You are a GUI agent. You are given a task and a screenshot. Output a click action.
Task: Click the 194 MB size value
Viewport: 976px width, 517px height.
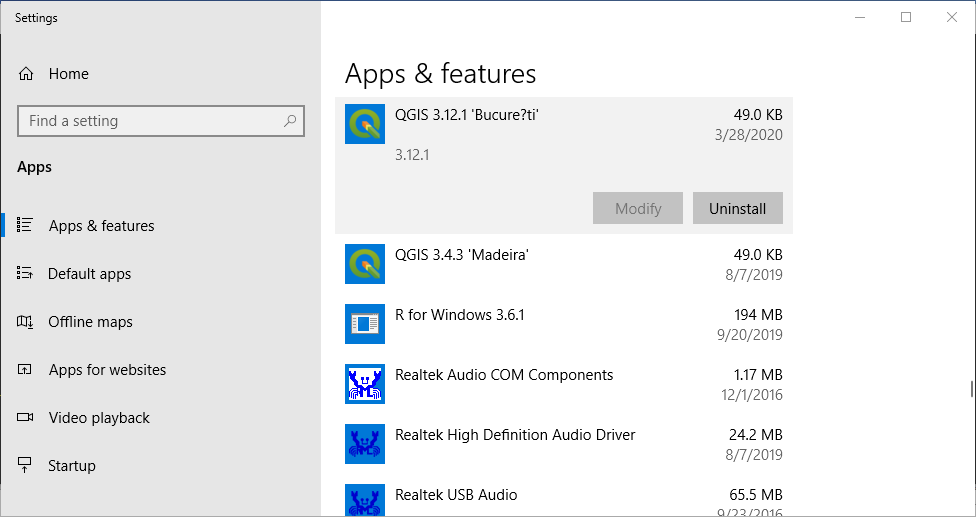point(758,315)
